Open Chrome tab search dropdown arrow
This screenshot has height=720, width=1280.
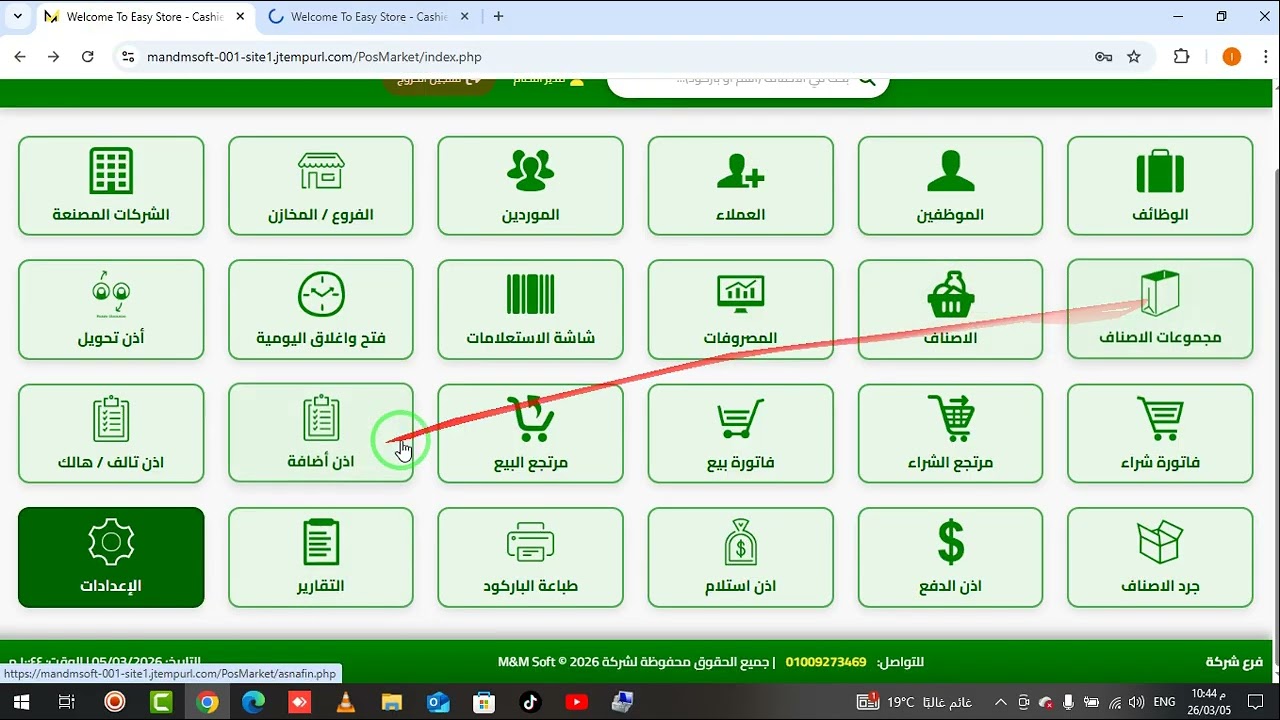17,16
